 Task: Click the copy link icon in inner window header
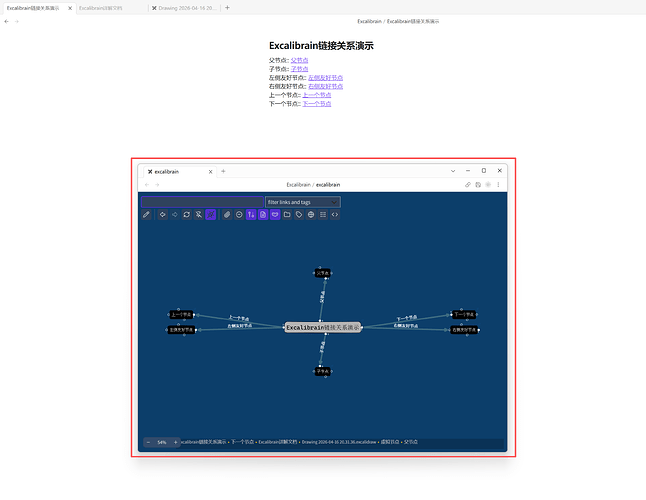pos(468,184)
